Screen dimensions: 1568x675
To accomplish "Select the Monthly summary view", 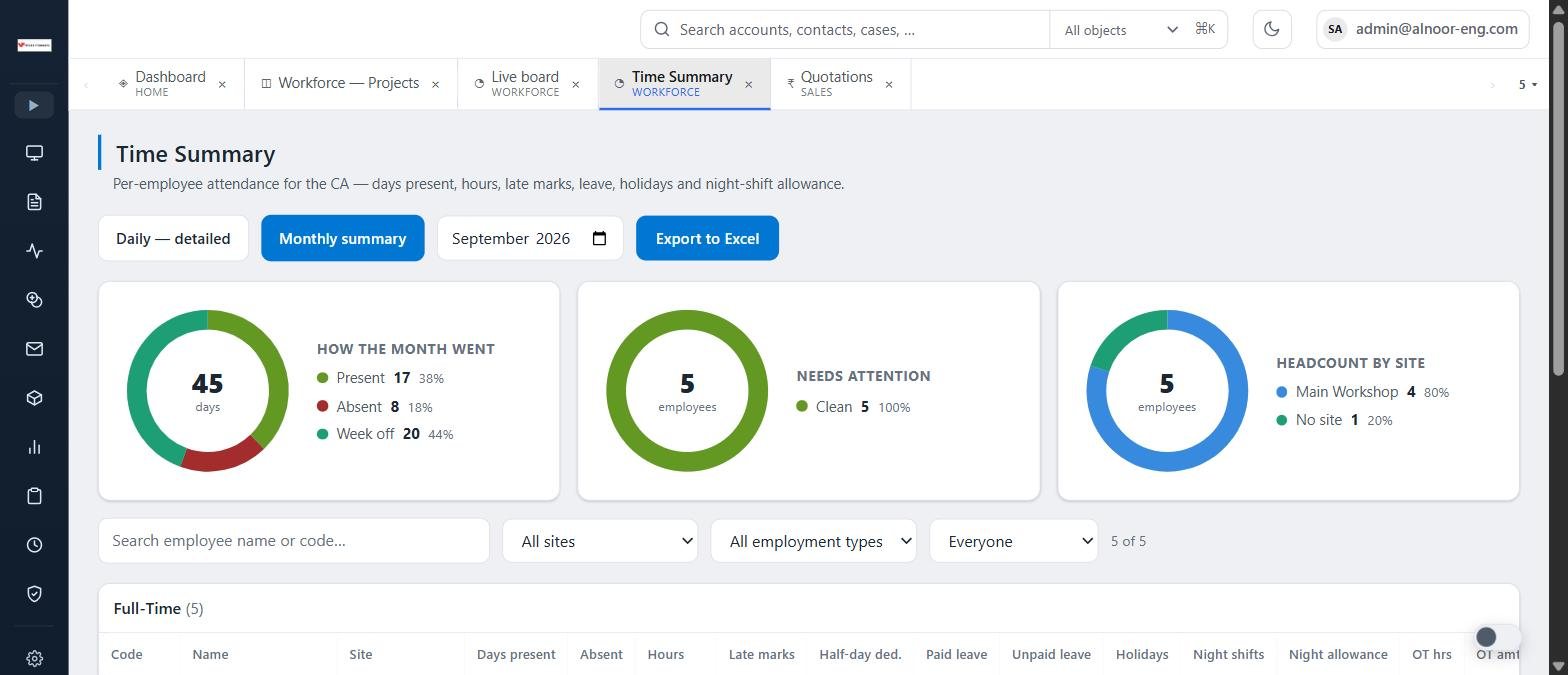I will click(343, 238).
